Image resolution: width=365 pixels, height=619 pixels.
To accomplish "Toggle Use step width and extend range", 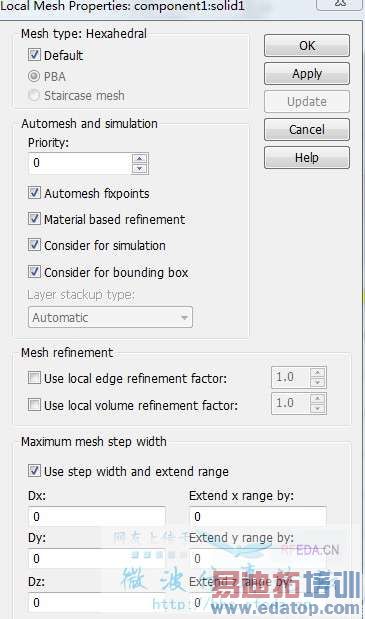I will [34, 471].
